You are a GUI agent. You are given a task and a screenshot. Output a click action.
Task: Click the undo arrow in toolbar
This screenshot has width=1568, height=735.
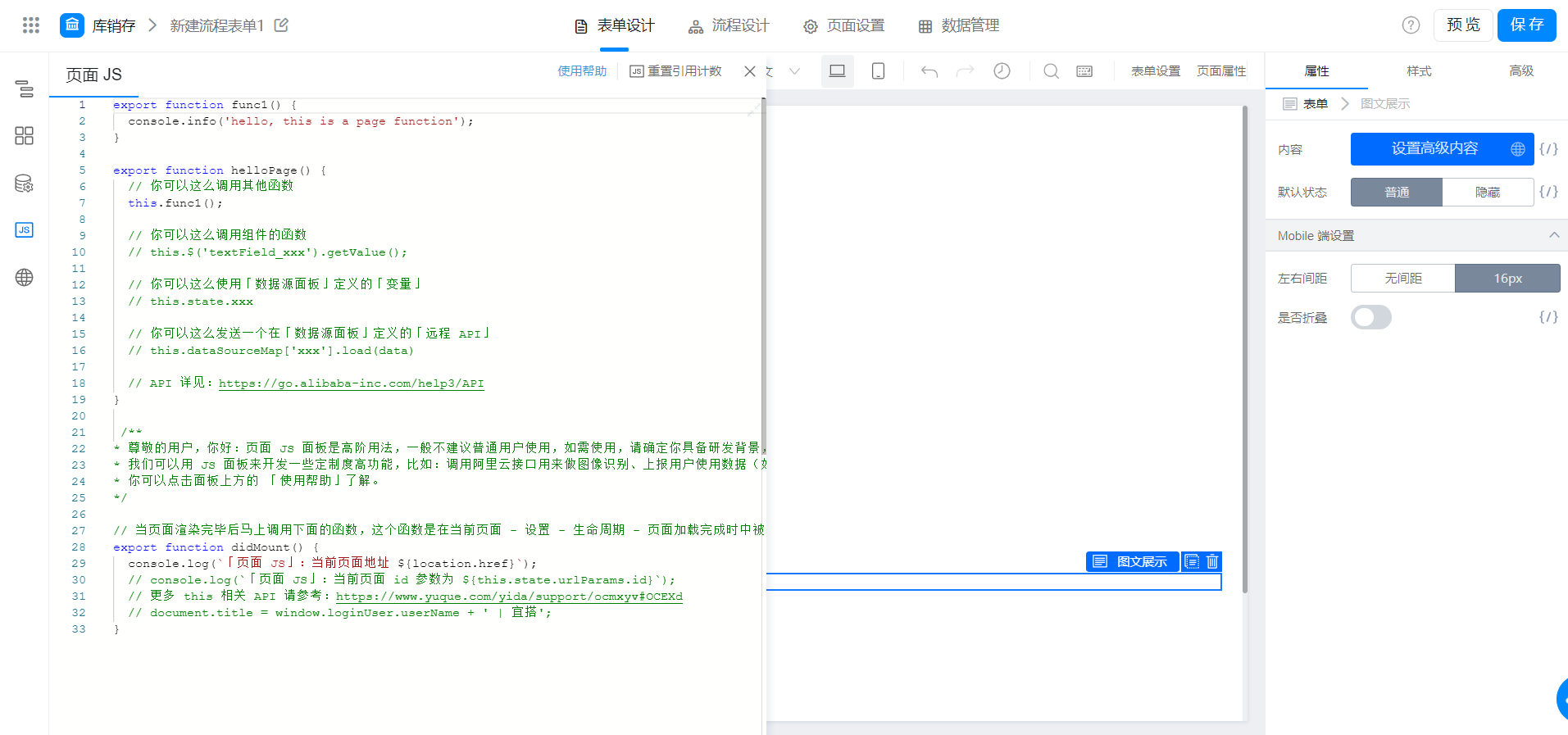coord(929,71)
